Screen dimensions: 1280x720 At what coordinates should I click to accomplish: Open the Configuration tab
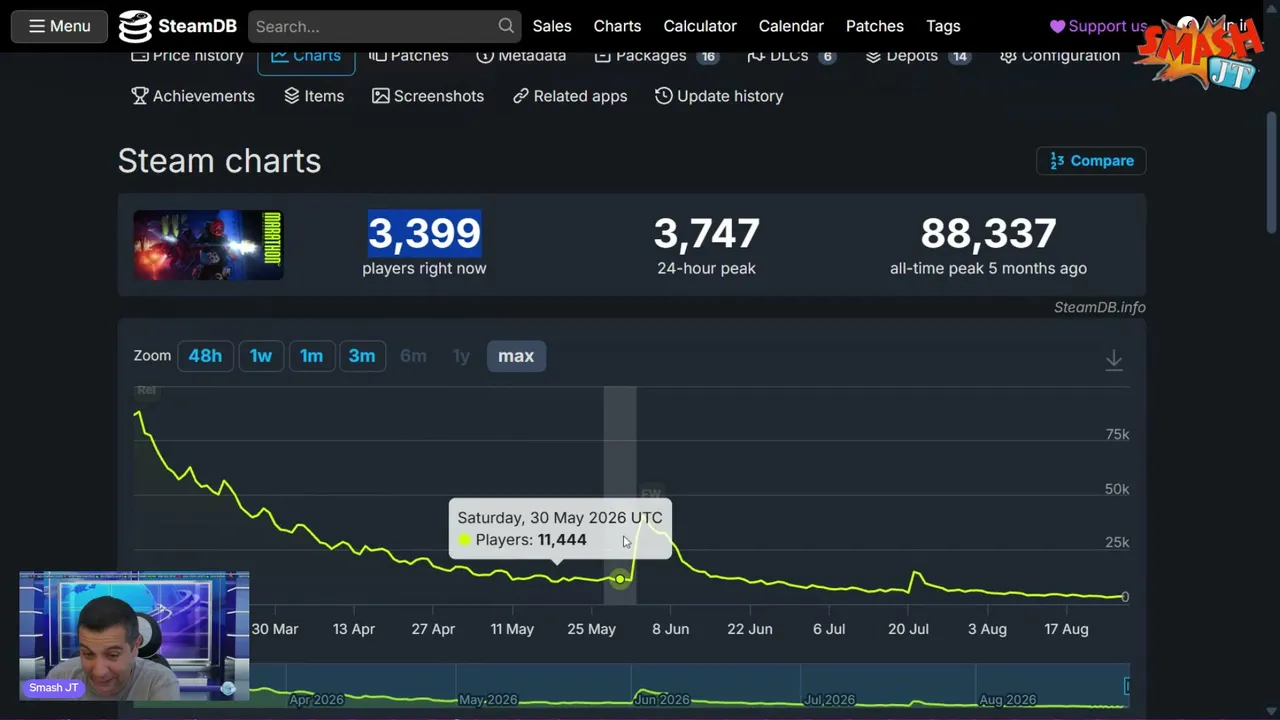point(1060,56)
